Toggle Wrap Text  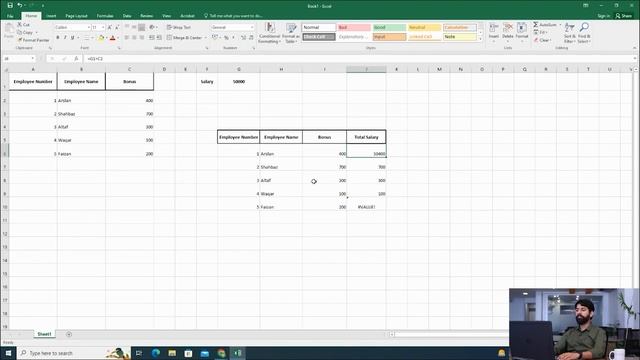(x=179, y=27)
